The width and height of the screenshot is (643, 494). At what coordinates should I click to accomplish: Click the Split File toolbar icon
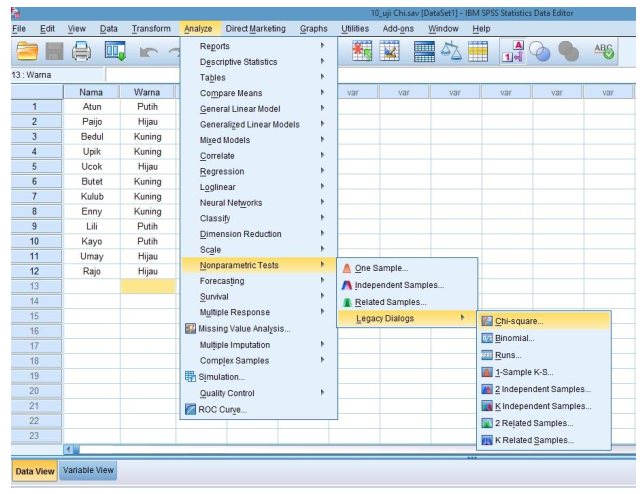[424, 52]
